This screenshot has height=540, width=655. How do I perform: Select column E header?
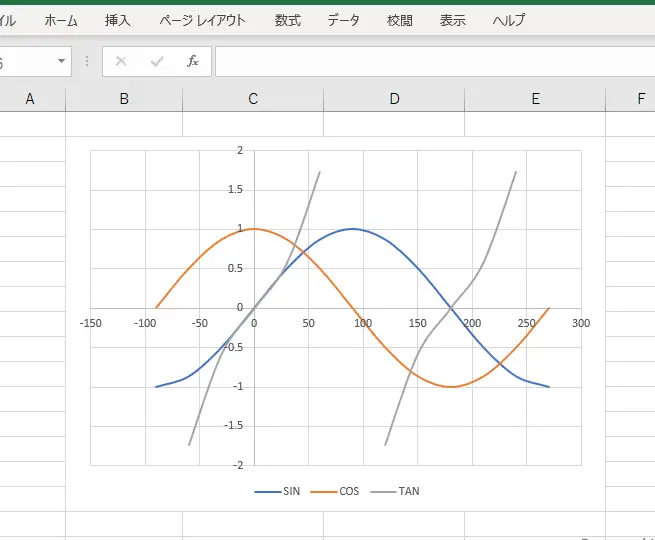pyautogui.click(x=536, y=98)
